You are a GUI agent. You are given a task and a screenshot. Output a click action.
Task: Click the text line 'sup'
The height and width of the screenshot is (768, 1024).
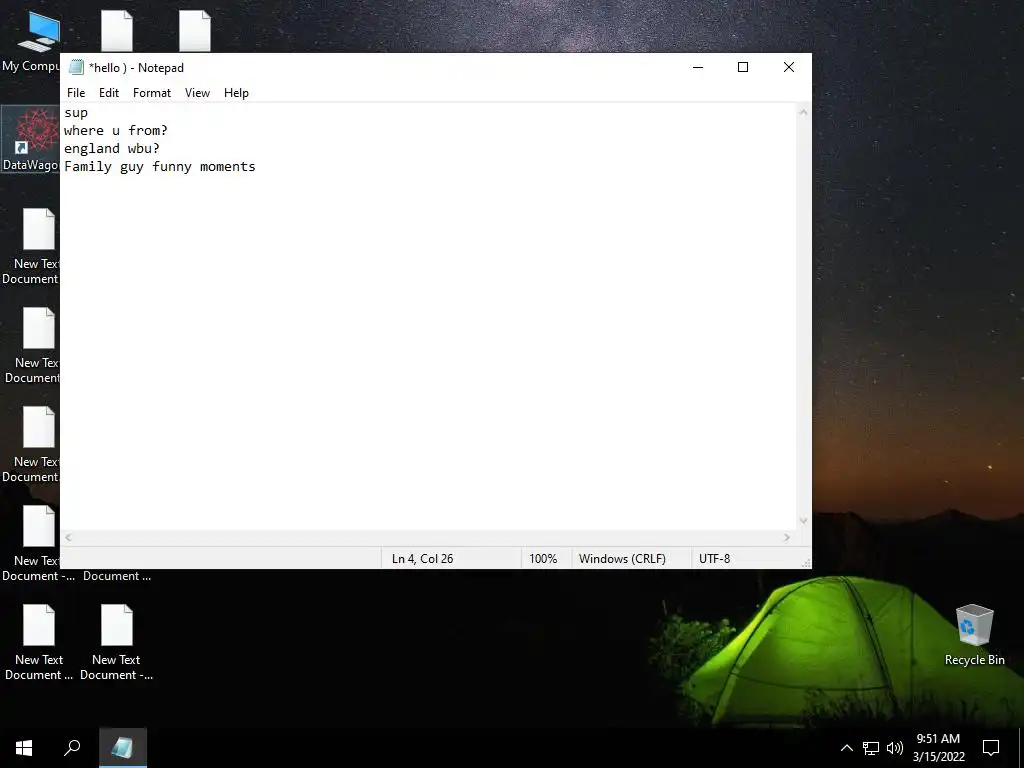click(x=76, y=113)
